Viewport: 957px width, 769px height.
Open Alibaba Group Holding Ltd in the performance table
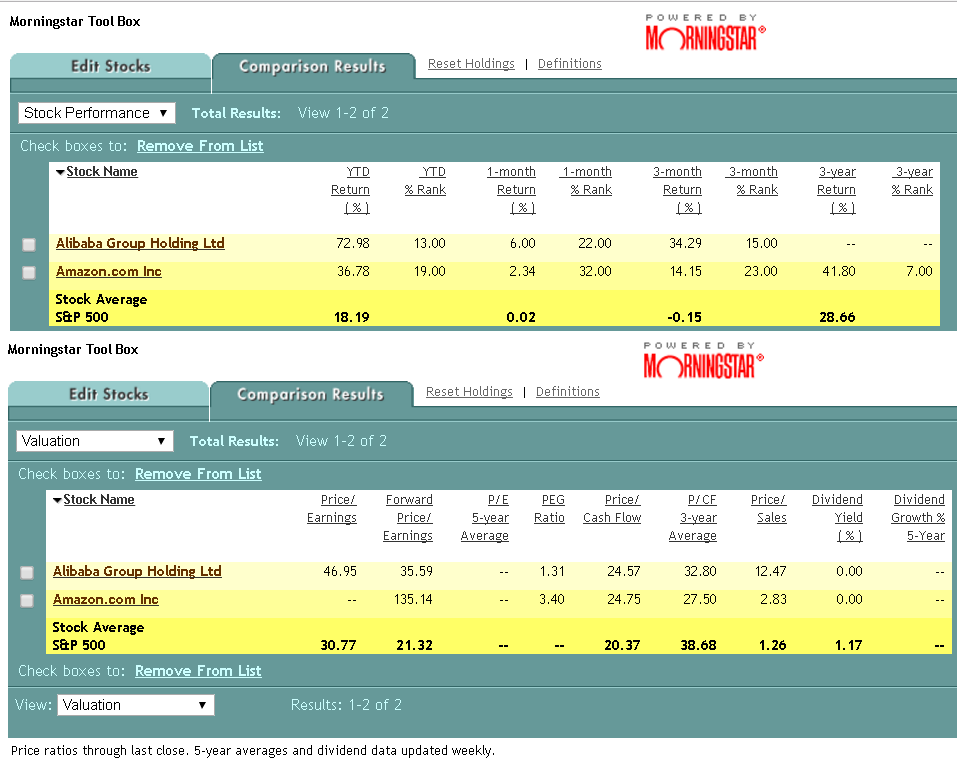tap(140, 243)
